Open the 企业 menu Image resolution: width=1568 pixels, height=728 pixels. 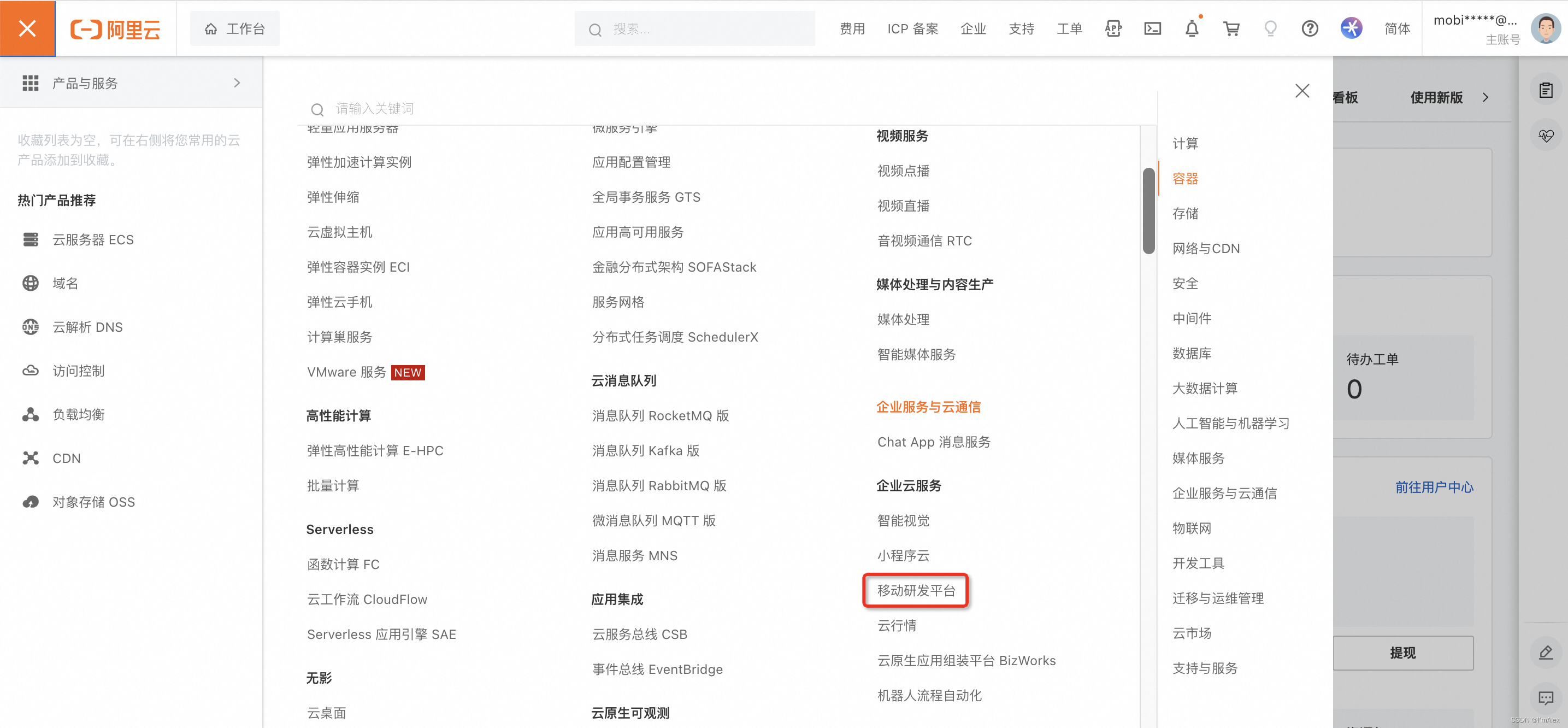click(972, 28)
